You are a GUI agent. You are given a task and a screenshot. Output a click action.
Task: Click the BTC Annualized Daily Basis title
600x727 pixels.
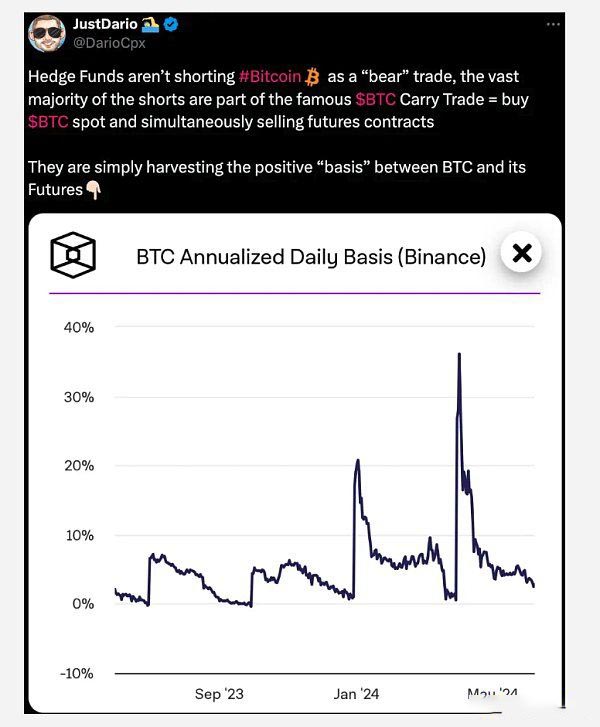[x=311, y=257]
